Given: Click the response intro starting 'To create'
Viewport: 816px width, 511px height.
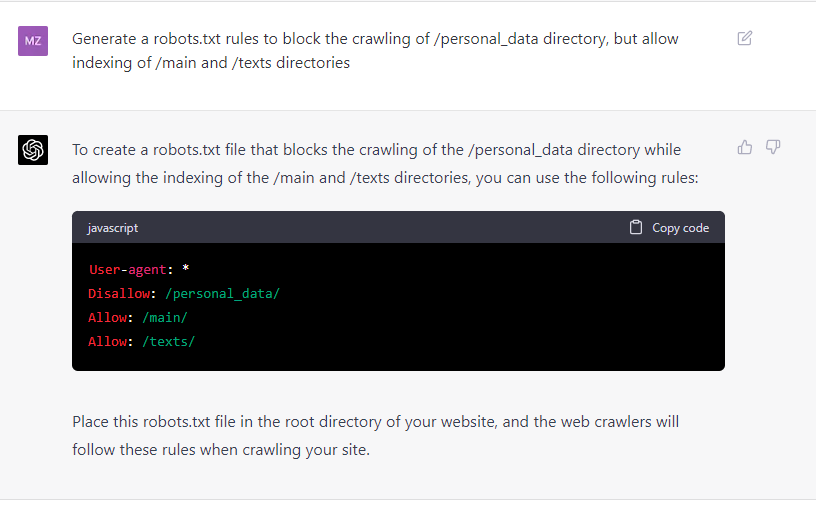Looking at the screenshot, I should pos(385,163).
